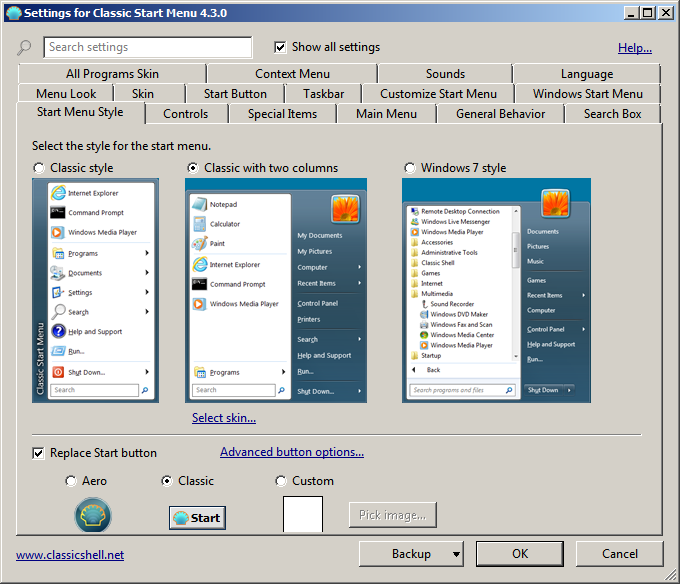Uncheck Replace Start button

pyautogui.click(x=38, y=453)
